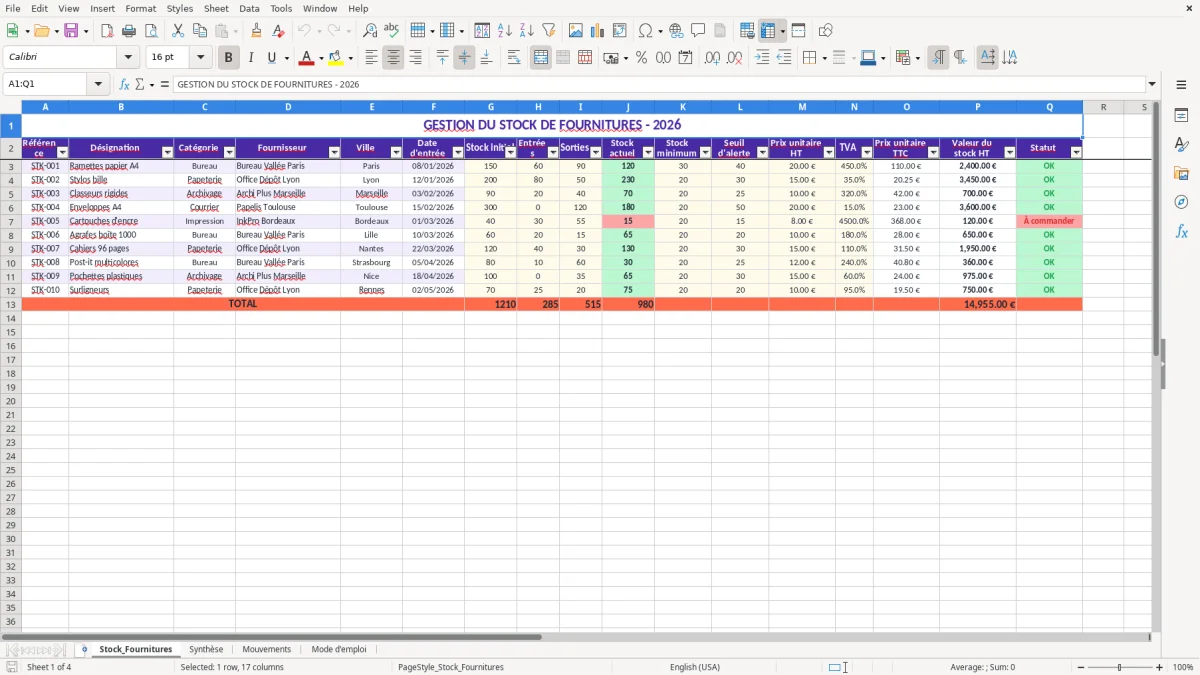Expand the formula bar arrow
Screen dimensions: 1200x675
pos(1152,84)
